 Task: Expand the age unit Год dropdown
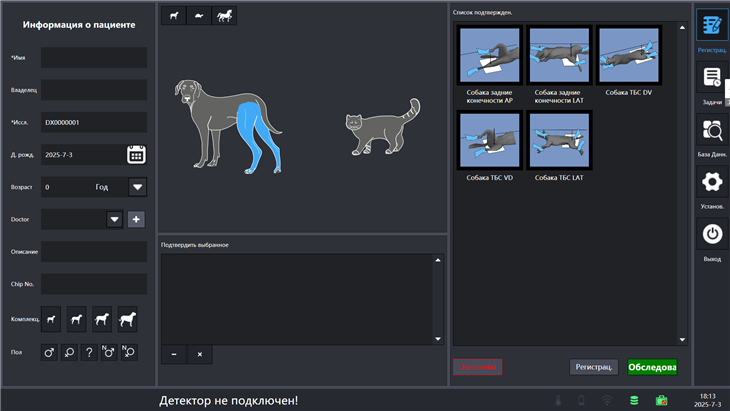click(138, 187)
